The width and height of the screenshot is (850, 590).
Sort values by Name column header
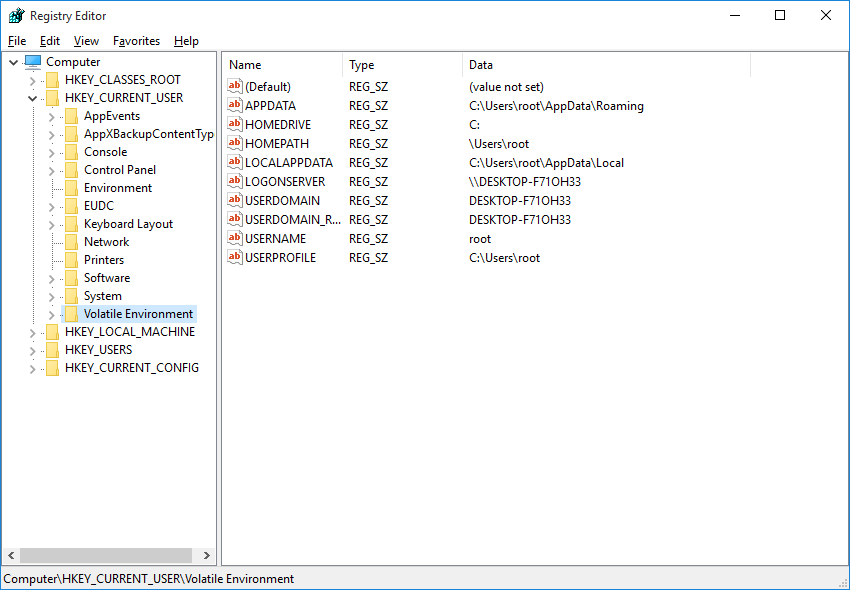click(282, 65)
